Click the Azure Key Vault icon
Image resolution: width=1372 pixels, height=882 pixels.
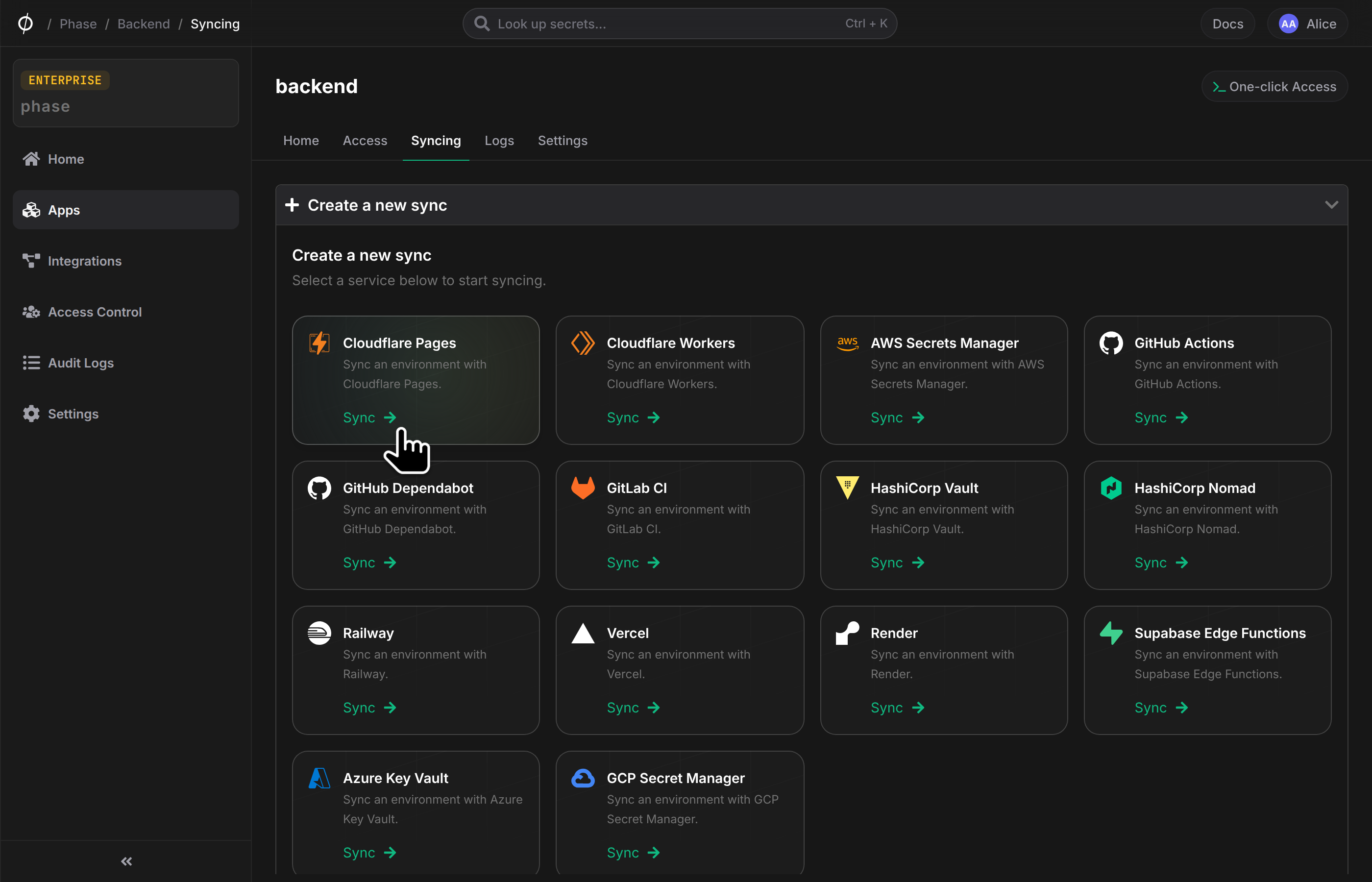click(319, 778)
